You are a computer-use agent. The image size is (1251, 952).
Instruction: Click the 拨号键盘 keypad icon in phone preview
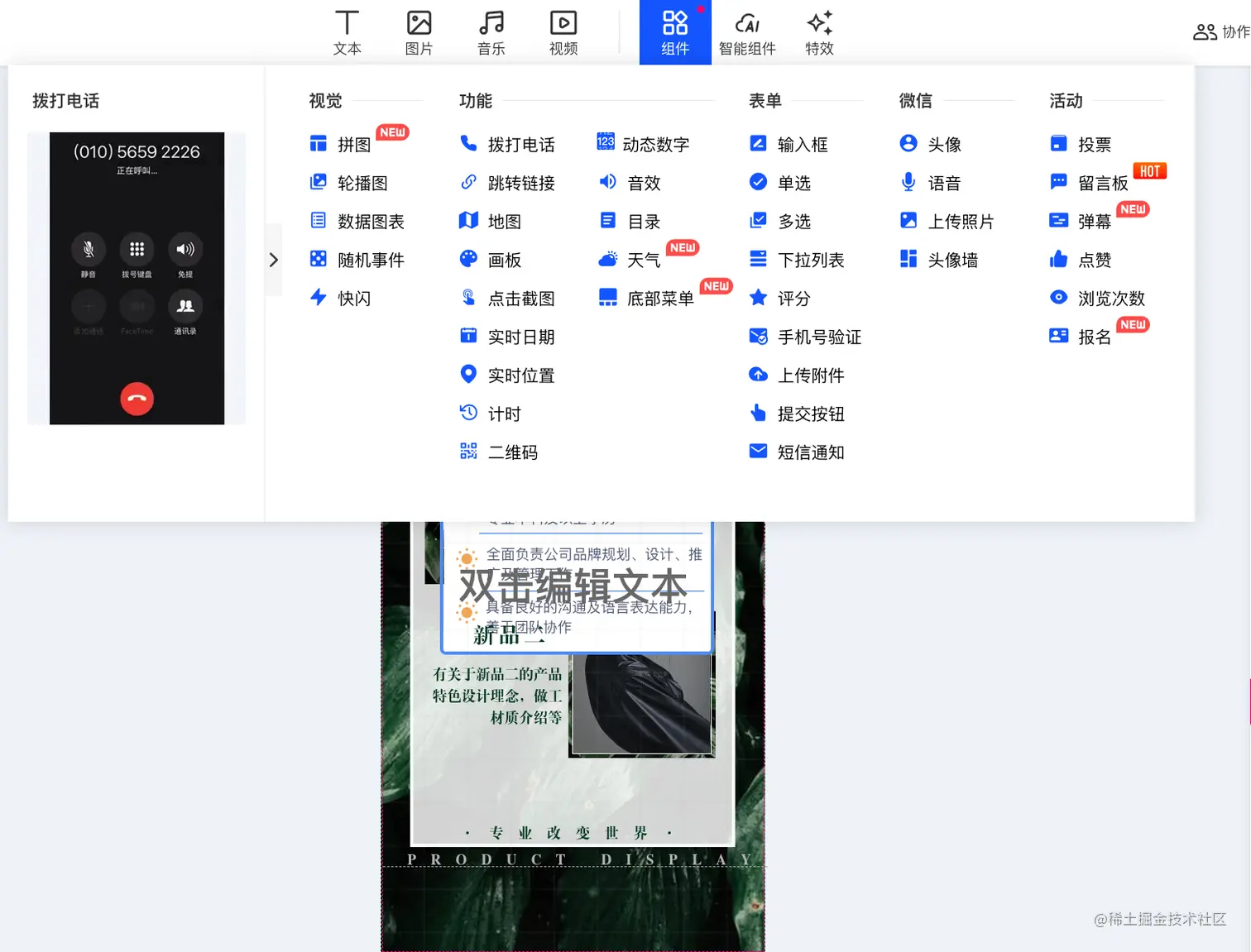(x=137, y=249)
